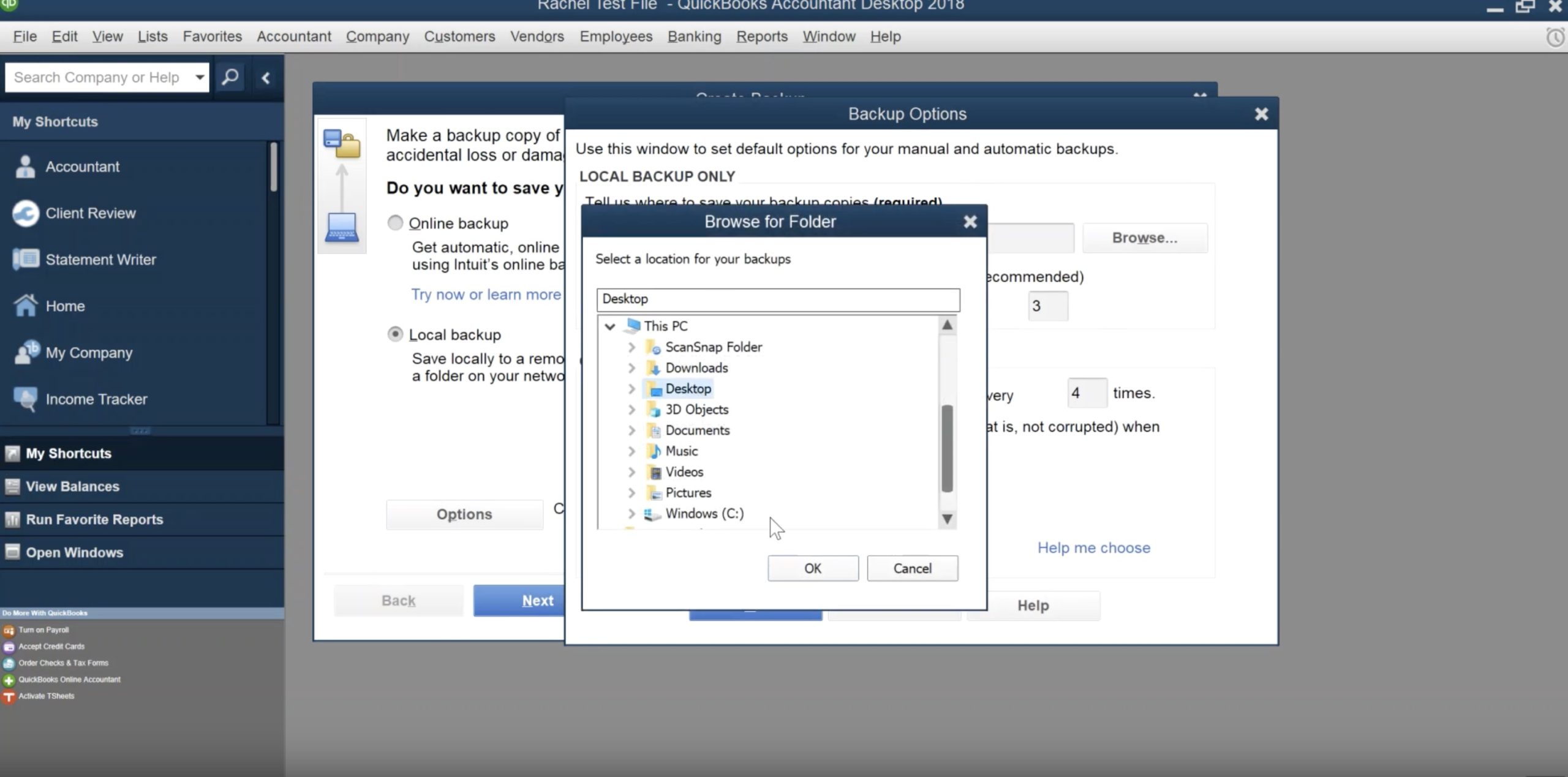Image resolution: width=1568 pixels, height=777 pixels.
Task: Go to the Home shortcut icon
Action: (x=25, y=306)
